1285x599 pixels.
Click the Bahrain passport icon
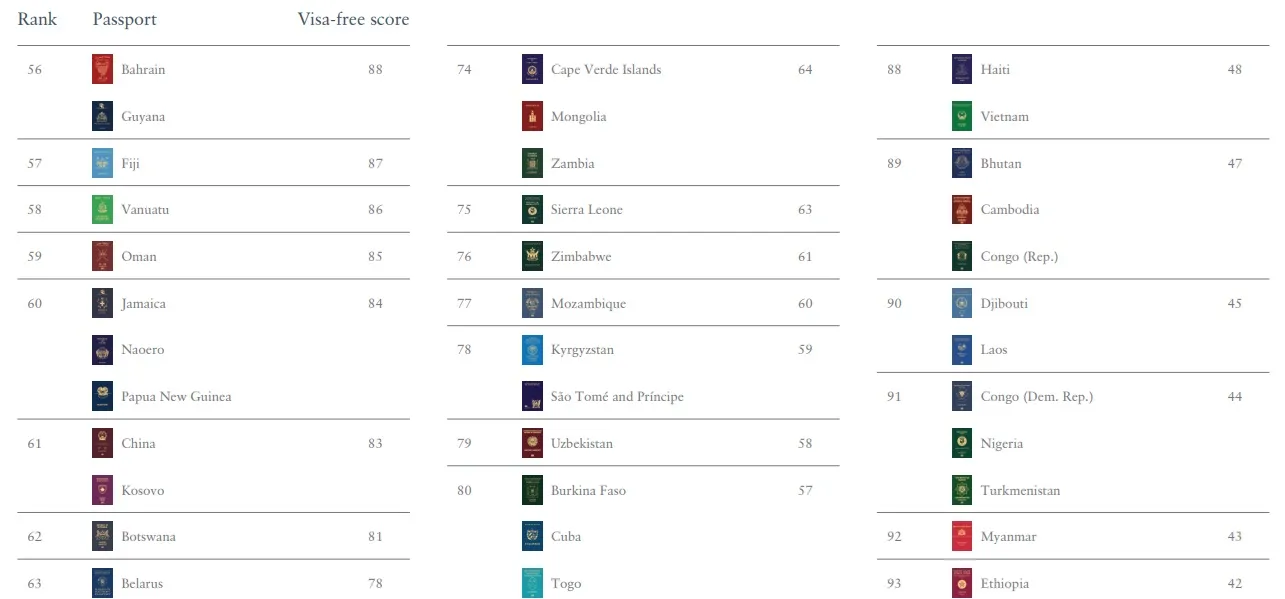[102, 70]
